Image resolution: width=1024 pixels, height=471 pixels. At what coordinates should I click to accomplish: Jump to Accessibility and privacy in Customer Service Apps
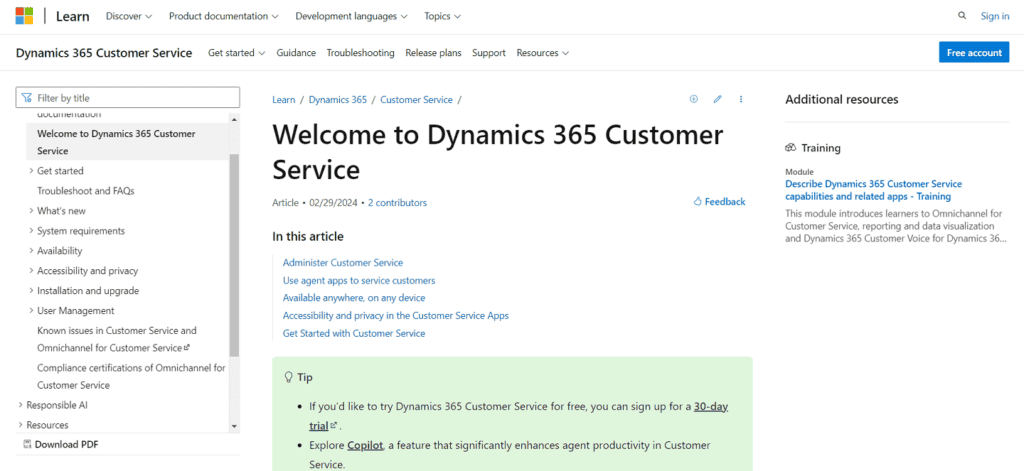pyautogui.click(x=396, y=316)
